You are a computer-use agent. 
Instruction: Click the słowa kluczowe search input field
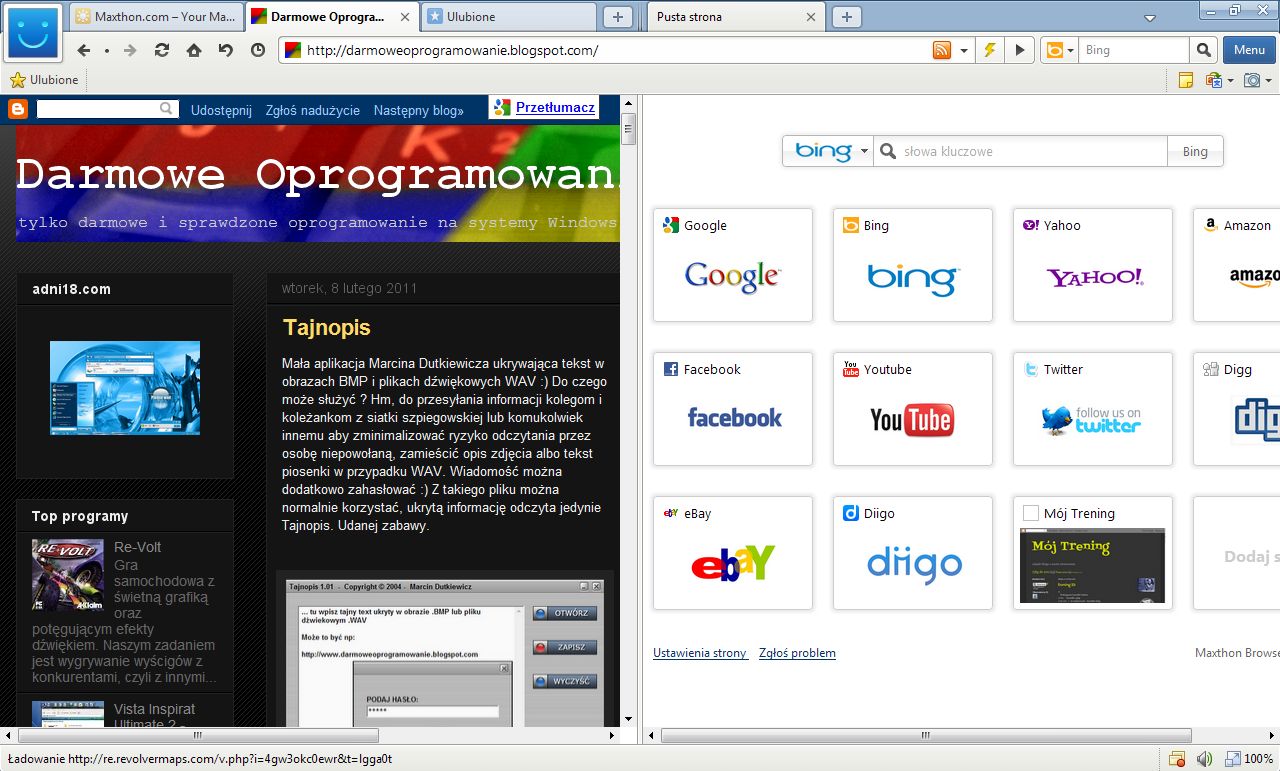click(x=1020, y=151)
